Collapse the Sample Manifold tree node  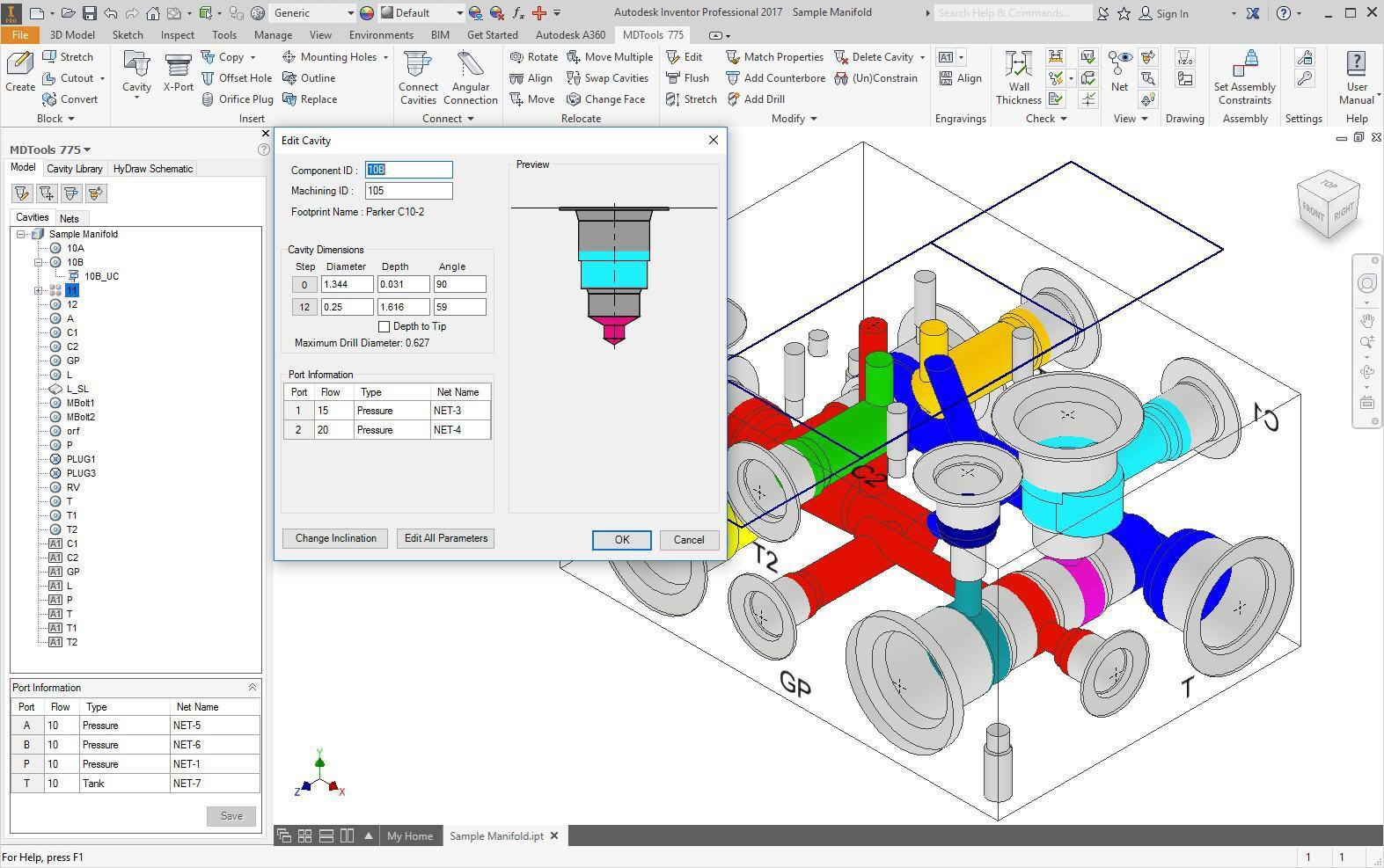(21, 234)
